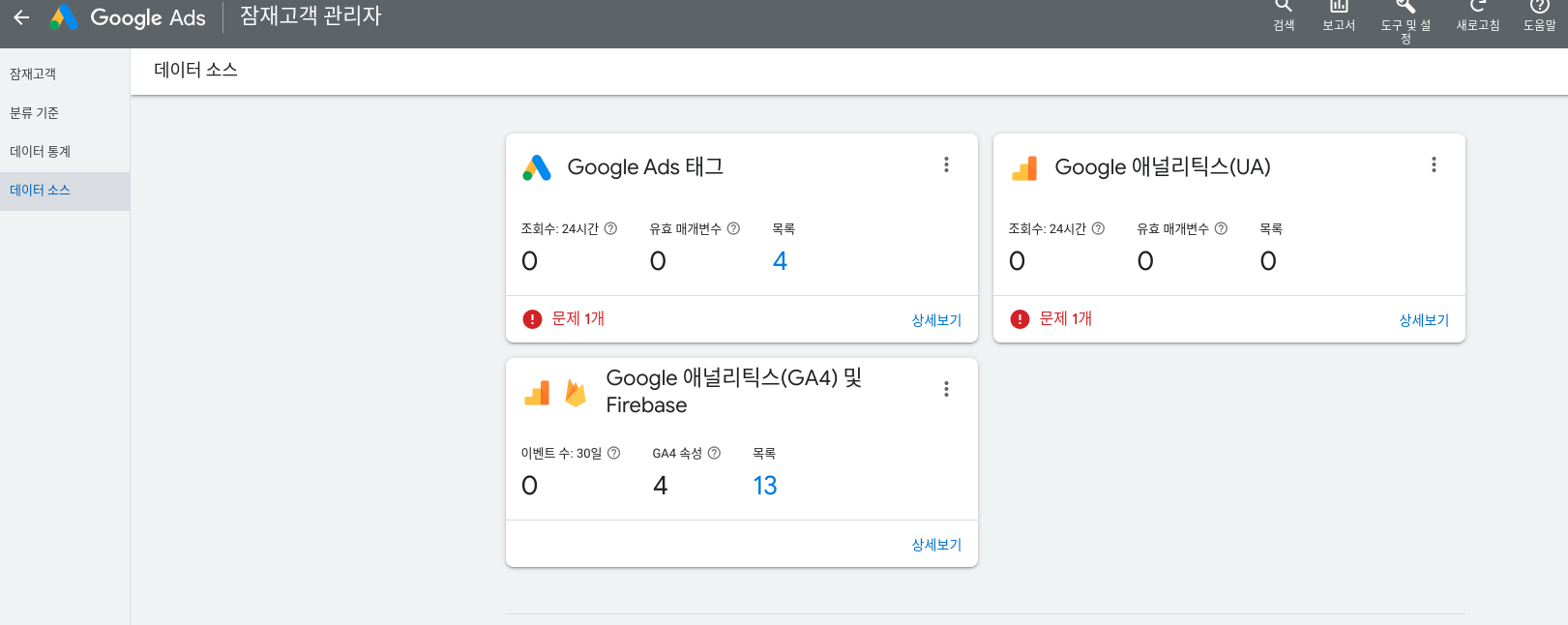Click the Analytics logo on the UA card

pyautogui.click(x=1024, y=168)
